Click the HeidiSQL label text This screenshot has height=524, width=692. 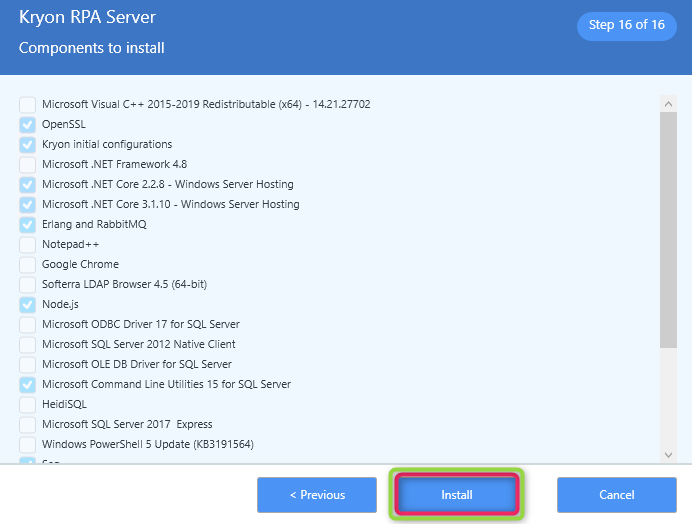tap(64, 404)
